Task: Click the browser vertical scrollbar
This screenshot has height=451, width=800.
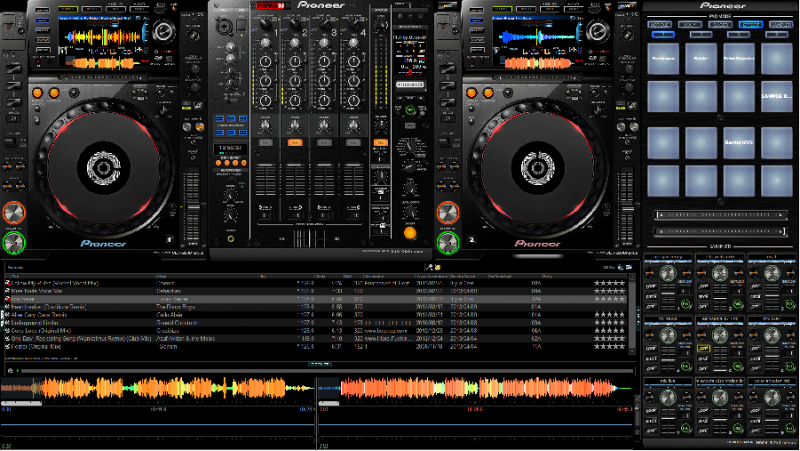Action: (632, 312)
